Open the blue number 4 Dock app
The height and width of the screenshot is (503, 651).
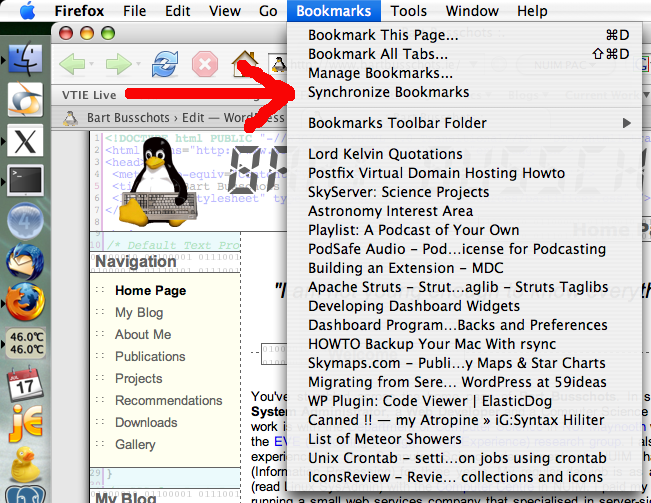pyautogui.click(x=25, y=222)
